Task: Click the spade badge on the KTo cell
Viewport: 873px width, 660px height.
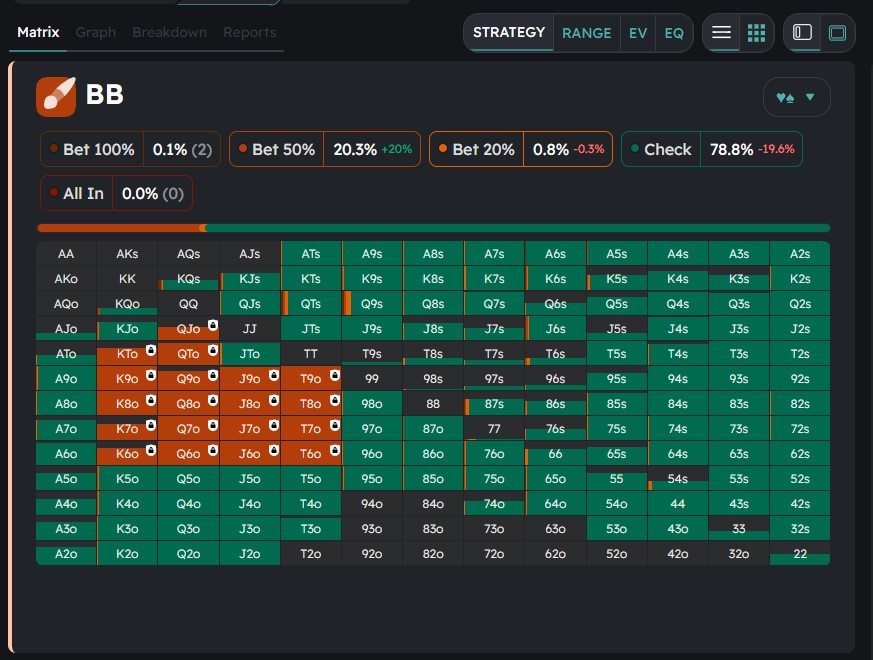Action: pyautogui.click(x=151, y=349)
